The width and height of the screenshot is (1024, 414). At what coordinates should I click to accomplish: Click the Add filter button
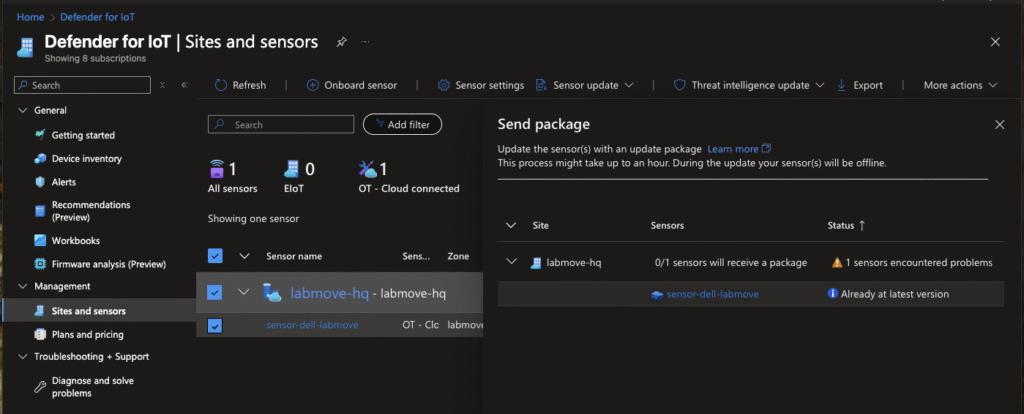402,124
